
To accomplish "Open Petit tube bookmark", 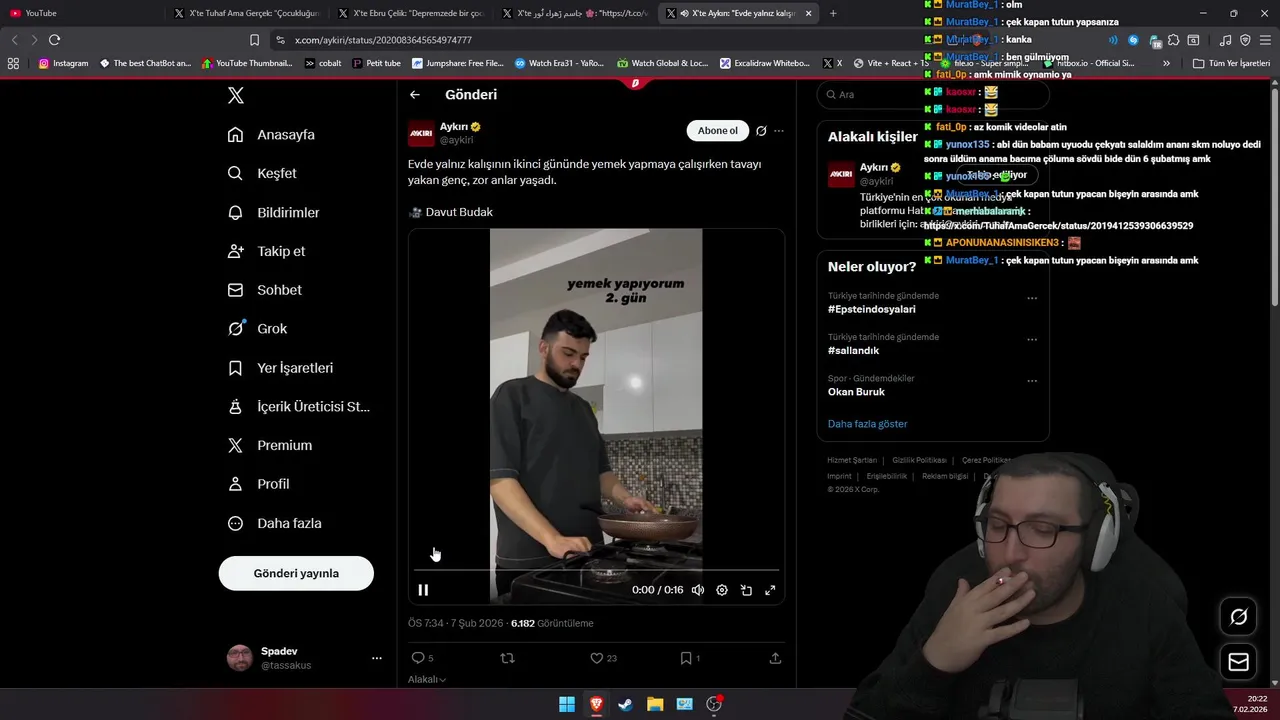I will 377,63.
